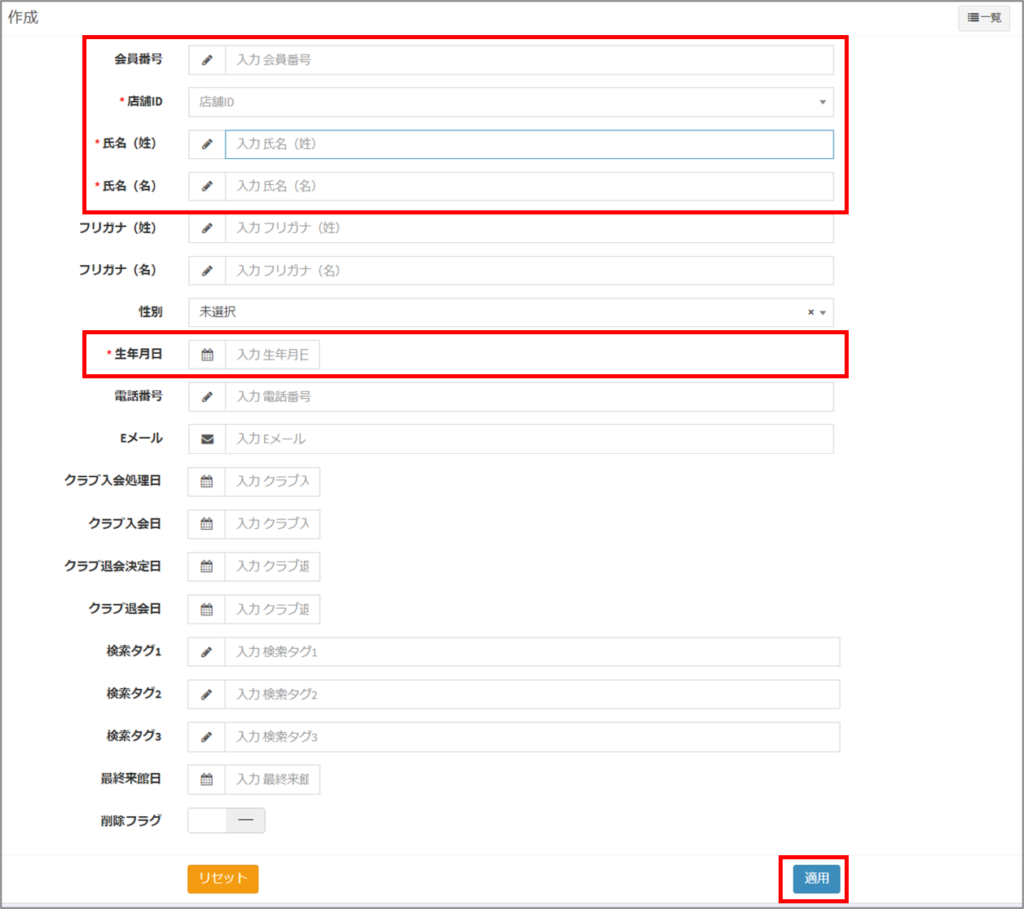The width and height of the screenshot is (1024, 909).
Task: Click the pencil icon beside 検索タグ1
Action: click(x=207, y=652)
